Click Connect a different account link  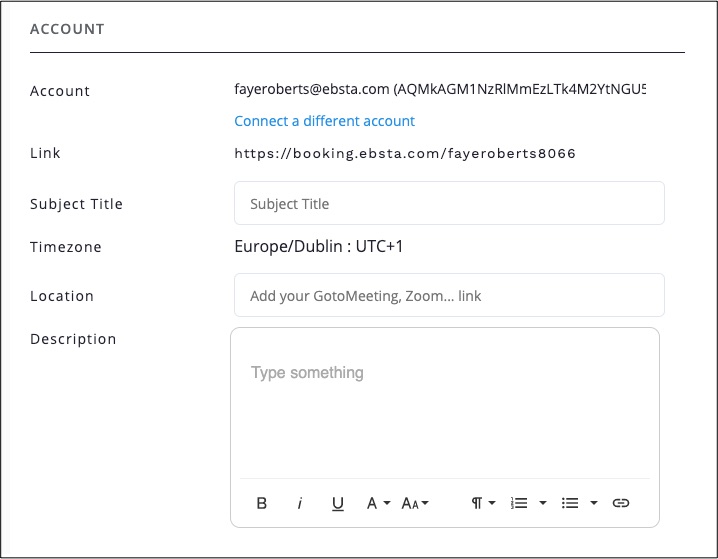[324, 121]
